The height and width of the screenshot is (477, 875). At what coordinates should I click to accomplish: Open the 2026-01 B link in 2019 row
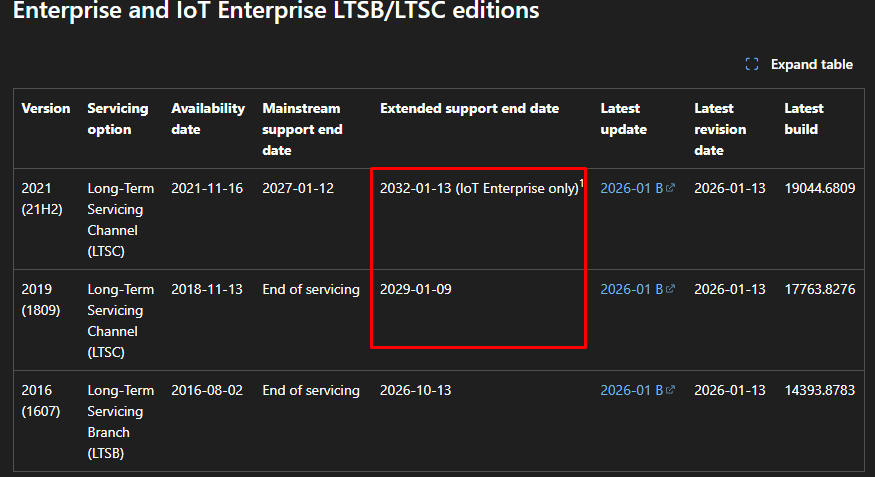coord(632,290)
